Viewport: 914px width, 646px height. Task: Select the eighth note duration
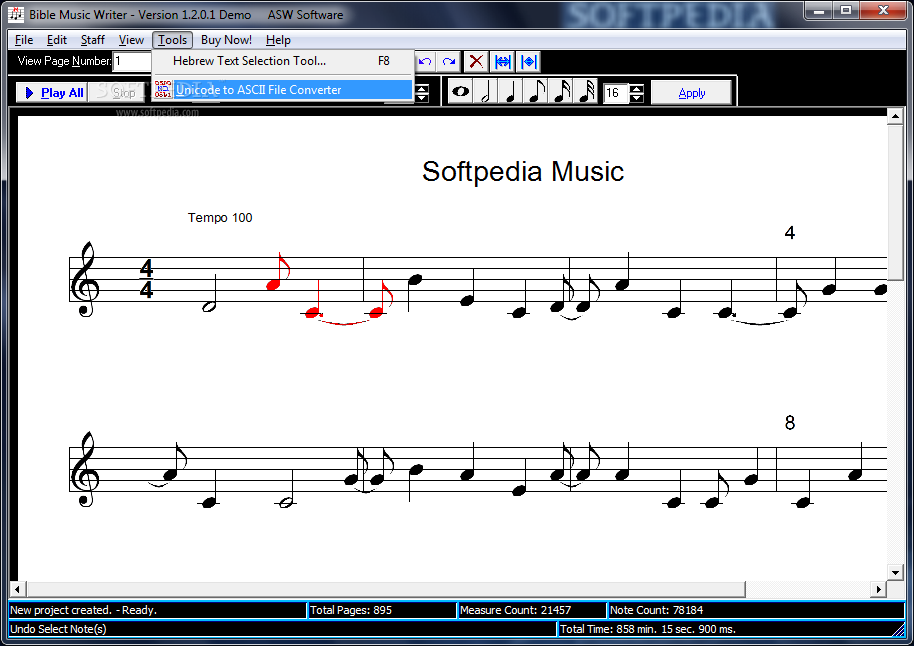(536, 92)
